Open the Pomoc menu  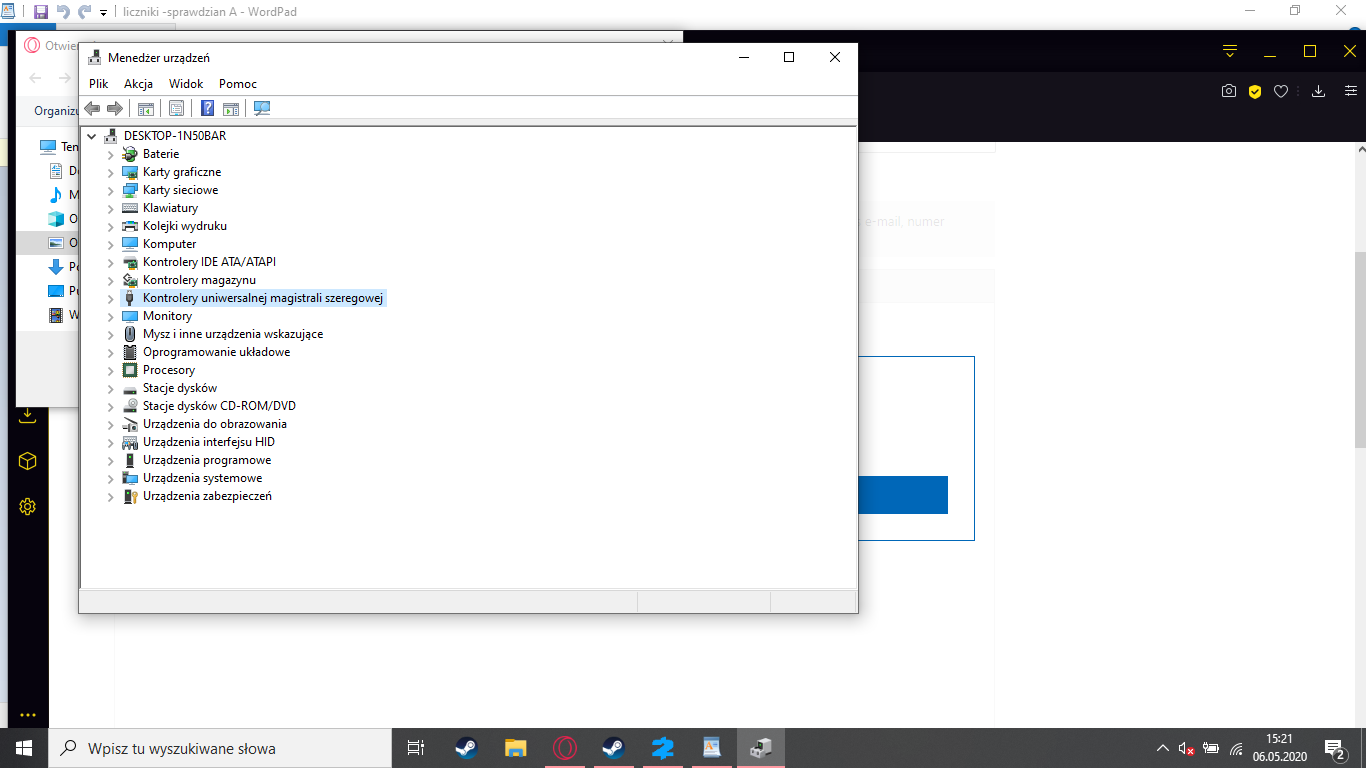(x=238, y=84)
